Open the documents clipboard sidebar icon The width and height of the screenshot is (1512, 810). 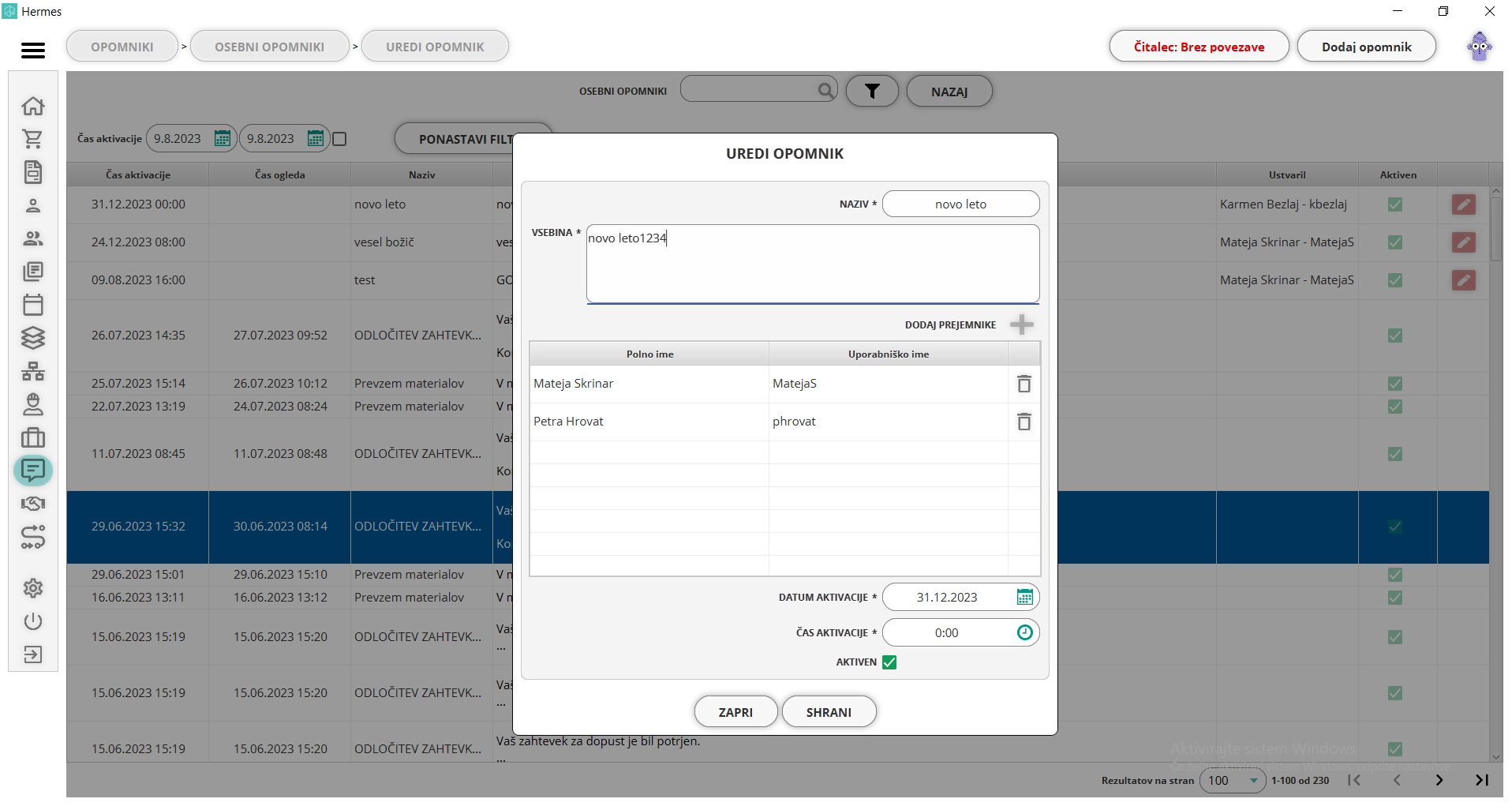33,172
